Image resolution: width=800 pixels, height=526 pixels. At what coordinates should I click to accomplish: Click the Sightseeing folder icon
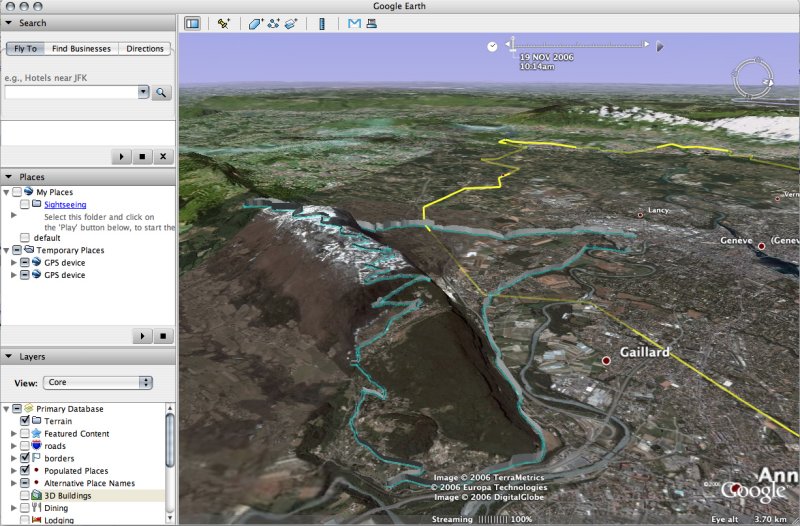tap(37, 204)
